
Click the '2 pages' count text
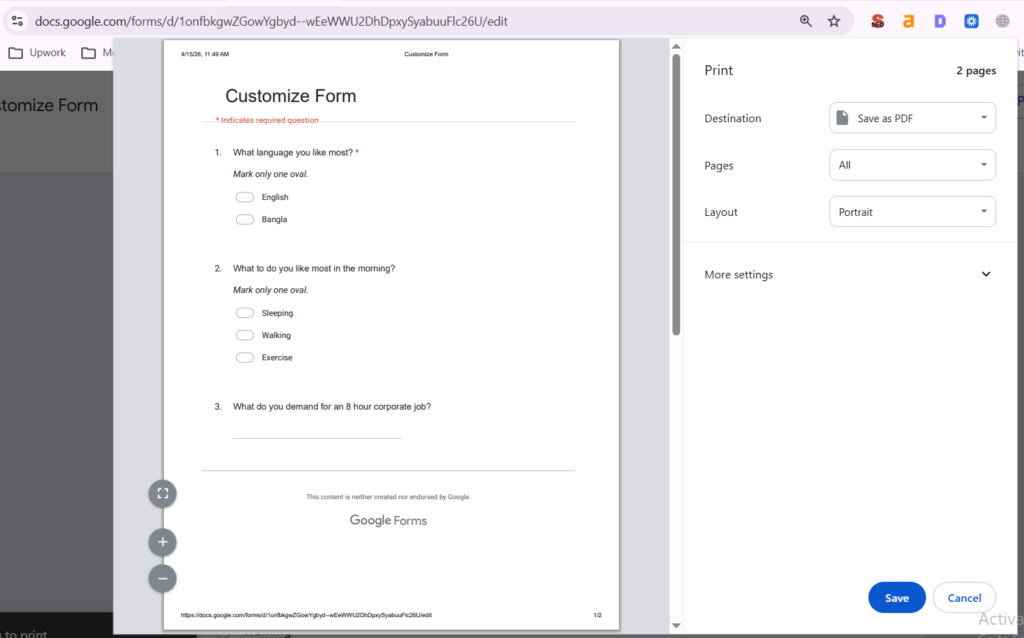(x=976, y=71)
